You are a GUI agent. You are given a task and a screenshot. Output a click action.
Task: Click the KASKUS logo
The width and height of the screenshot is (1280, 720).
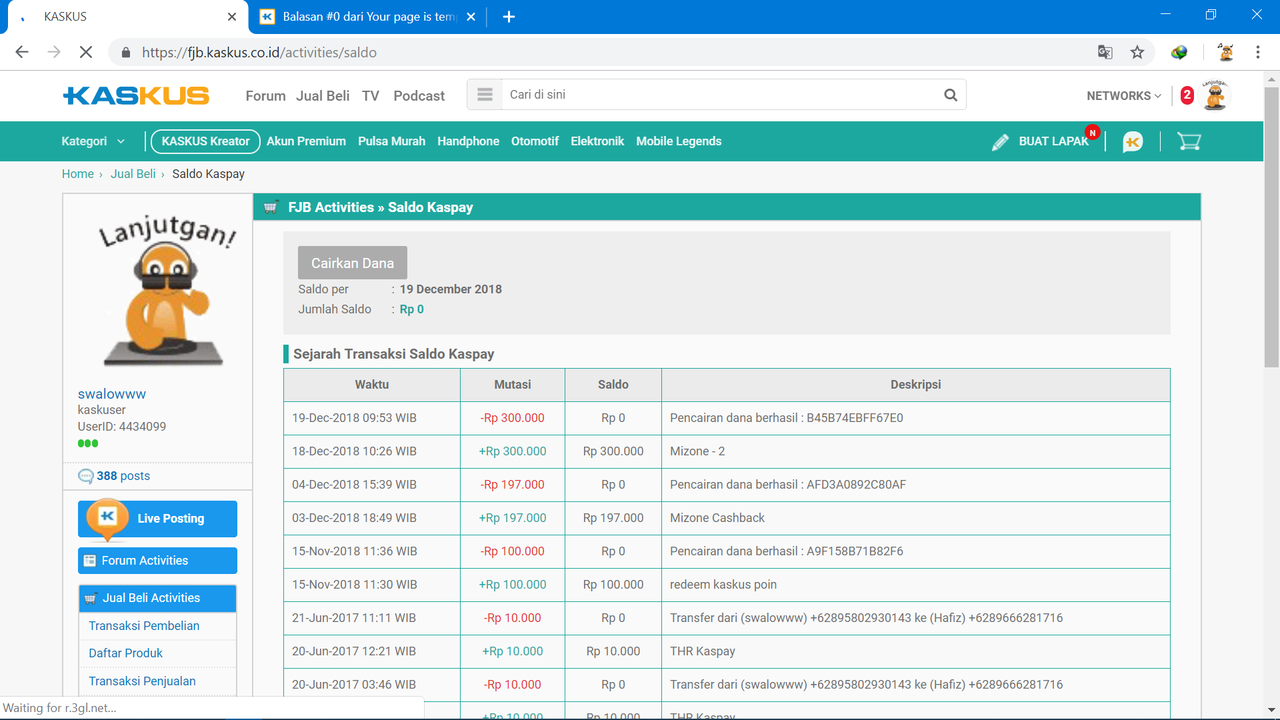click(136, 96)
